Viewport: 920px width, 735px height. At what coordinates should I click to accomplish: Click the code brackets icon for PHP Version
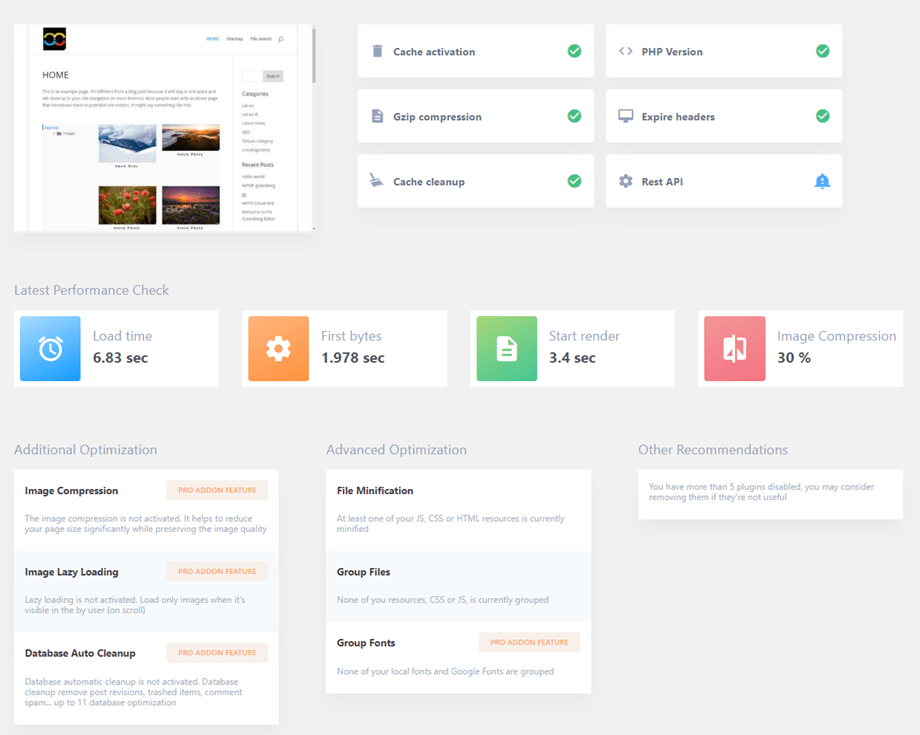click(x=625, y=51)
